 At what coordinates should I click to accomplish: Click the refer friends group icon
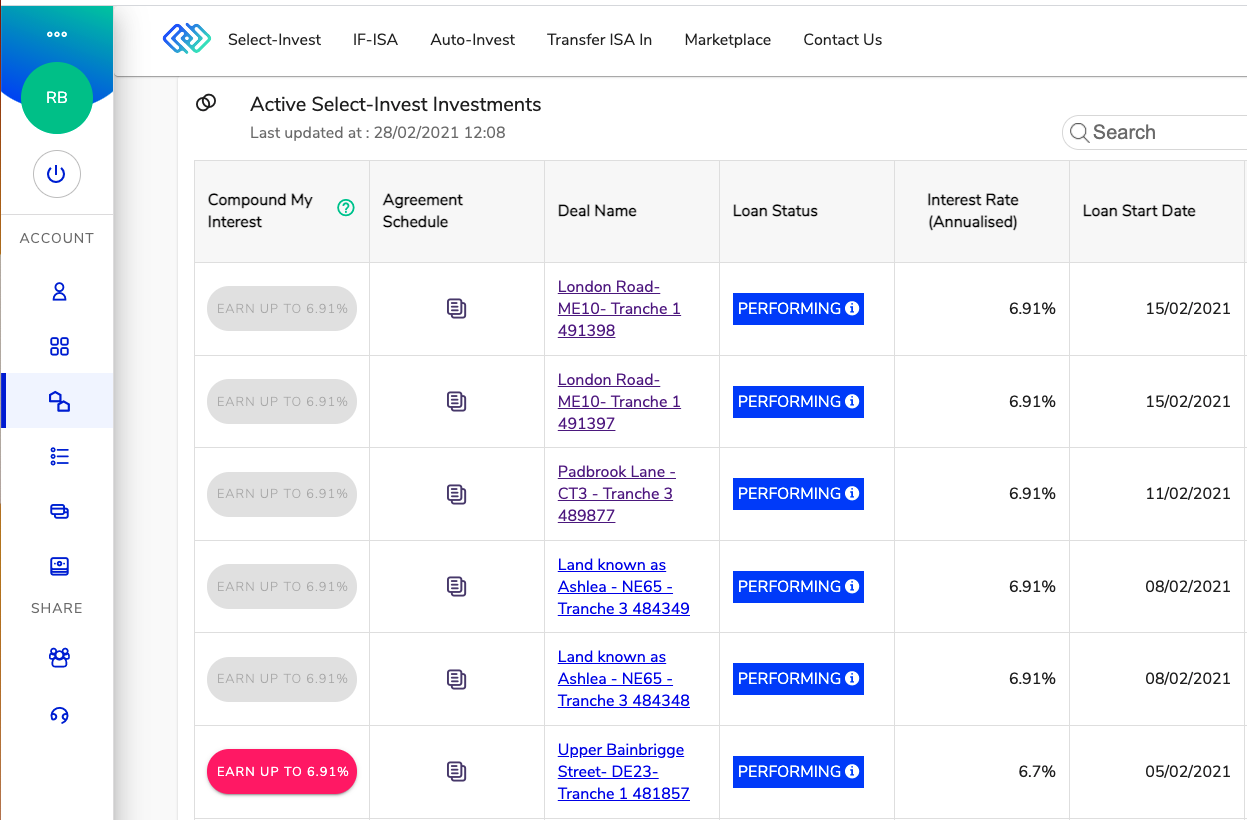tap(59, 657)
